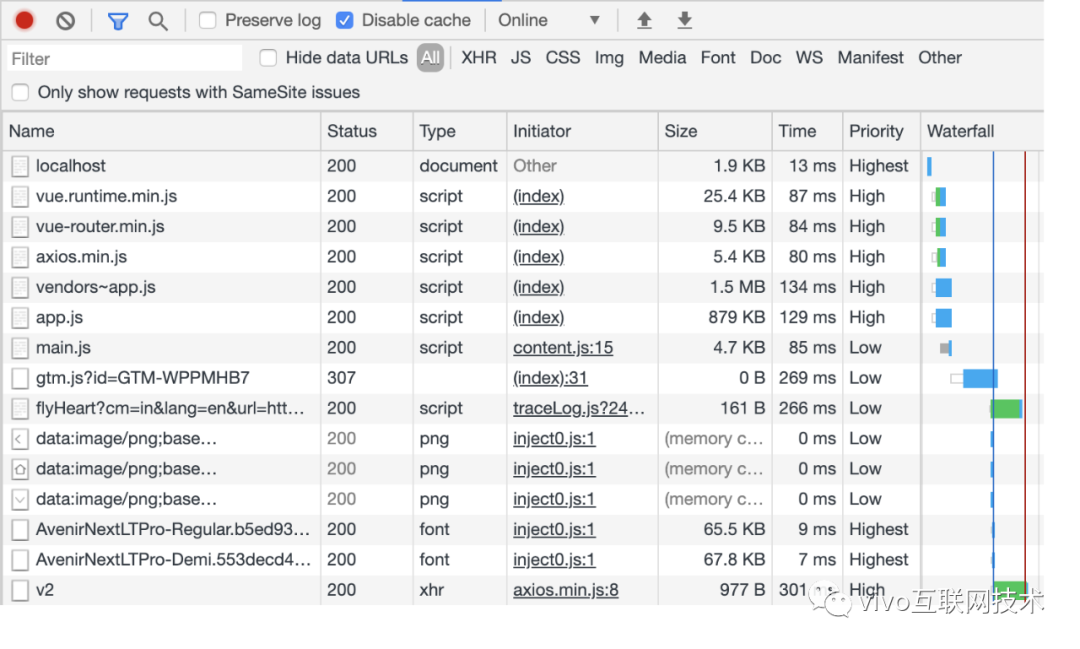
Task: Enable the Preserve log checkbox
Action: click(x=208, y=20)
